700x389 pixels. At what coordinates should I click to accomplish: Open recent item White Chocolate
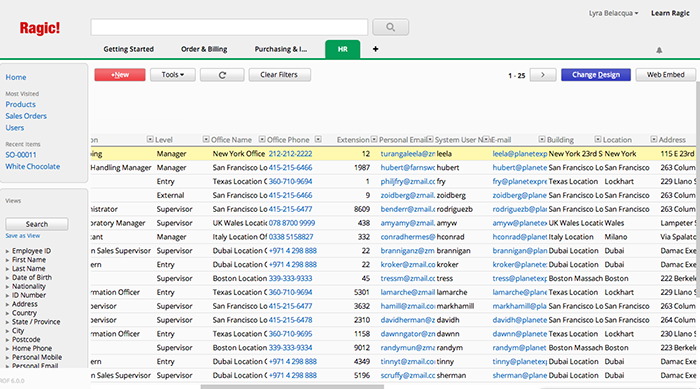(x=33, y=167)
